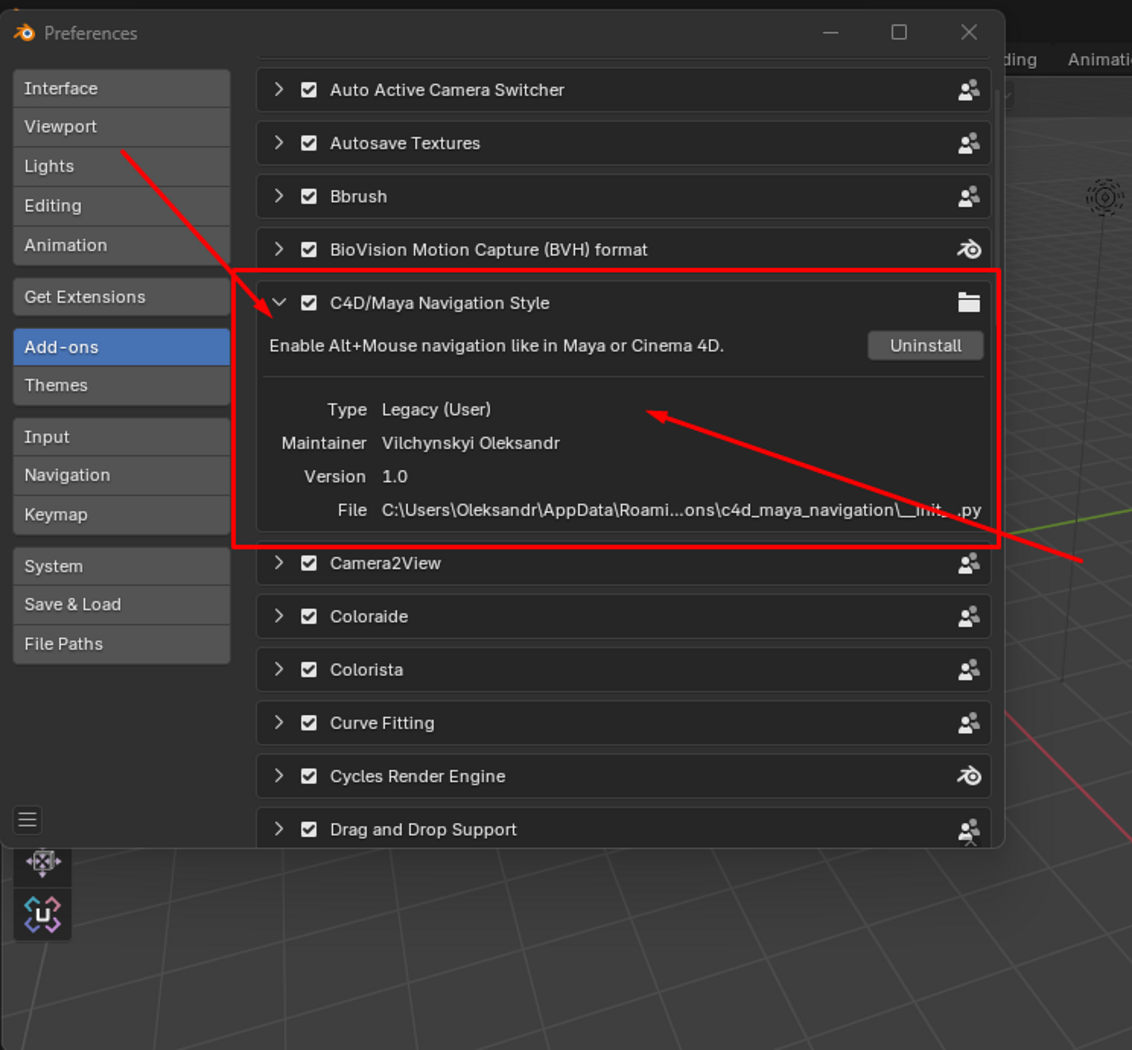The height and width of the screenshot is (1050, 1132).
Task: Click the maintainer name Vilchynskyi Oleksandr
Action: [471, 443]
